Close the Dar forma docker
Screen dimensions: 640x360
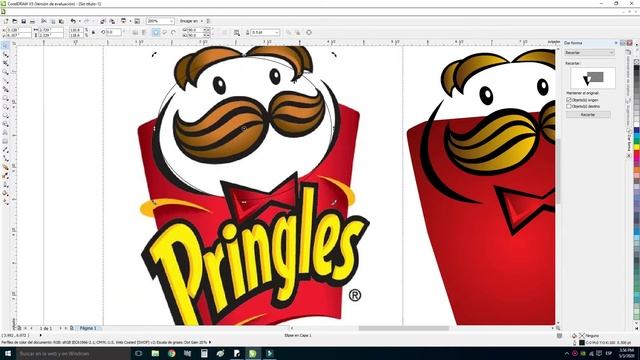click(630, 43)
